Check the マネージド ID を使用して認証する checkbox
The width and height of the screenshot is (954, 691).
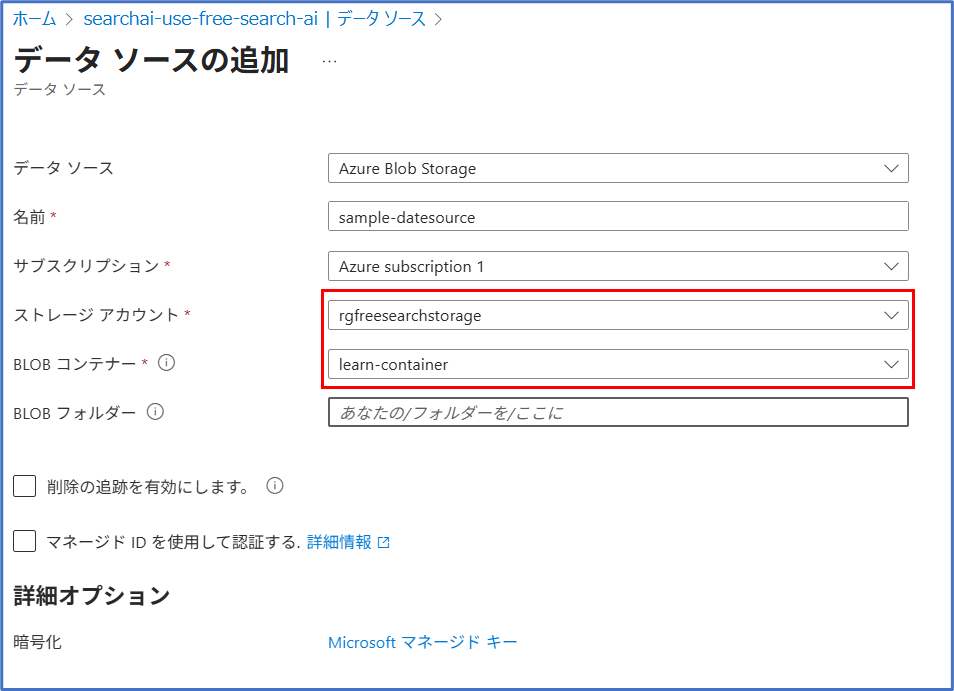click(25, 541)
